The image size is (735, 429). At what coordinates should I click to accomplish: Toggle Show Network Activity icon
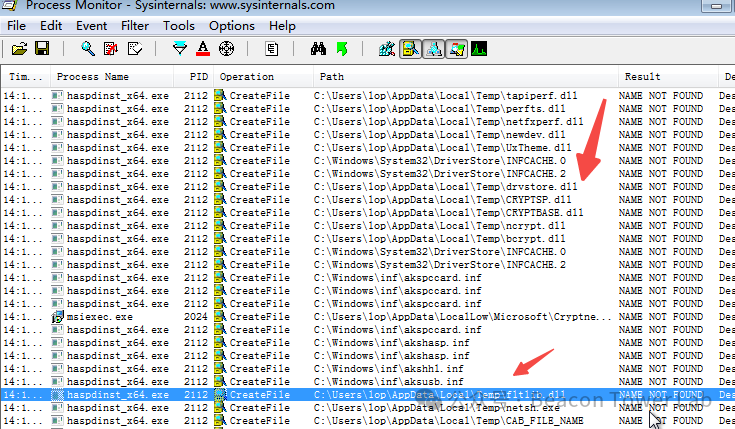(x=434, y=49)
